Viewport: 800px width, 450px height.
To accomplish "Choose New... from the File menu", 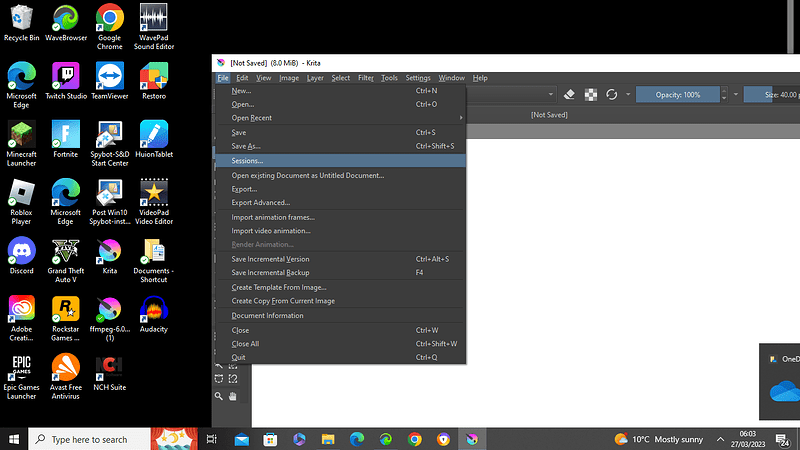I will pos(340,91).
